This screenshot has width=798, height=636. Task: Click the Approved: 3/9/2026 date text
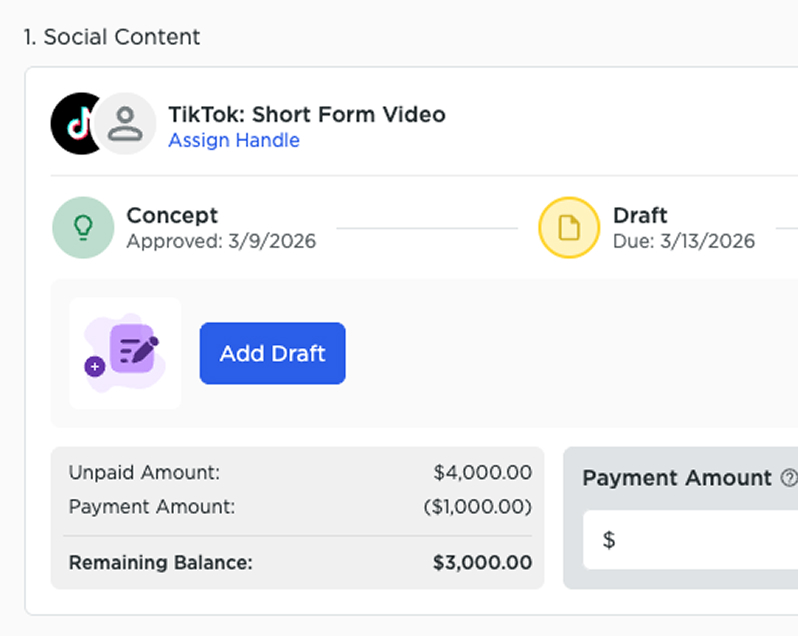click(x=221, y=241)
